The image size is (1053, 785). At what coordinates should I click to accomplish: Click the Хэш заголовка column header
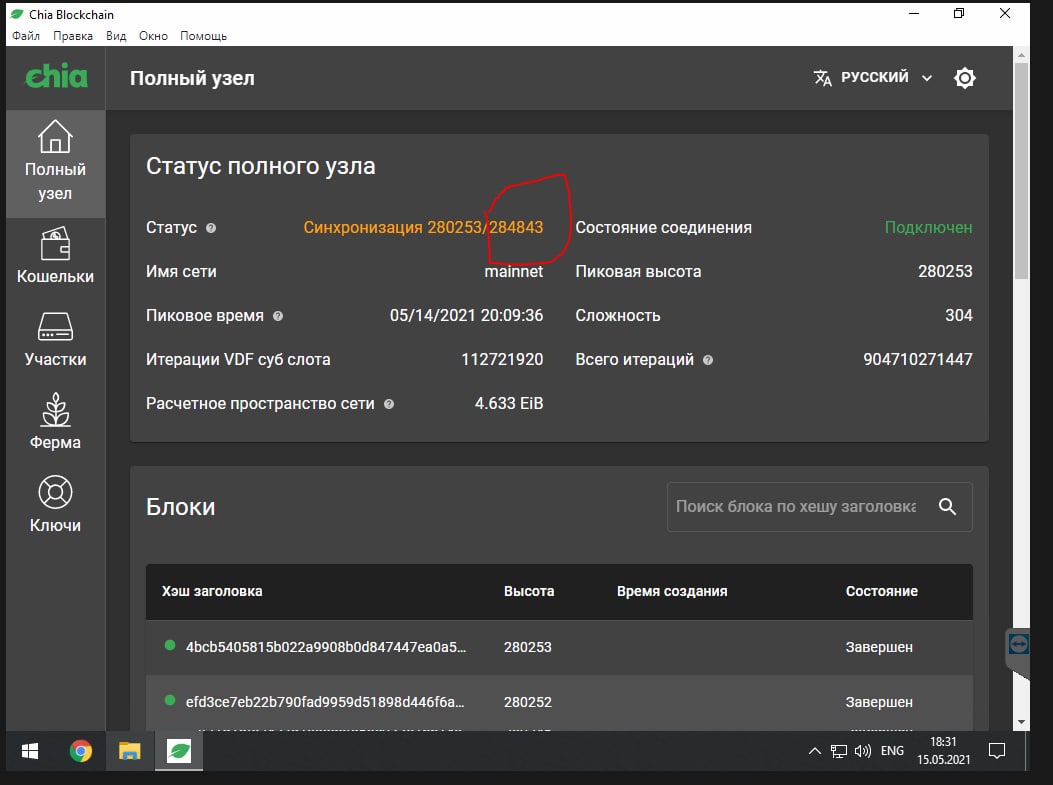point(212,591)
